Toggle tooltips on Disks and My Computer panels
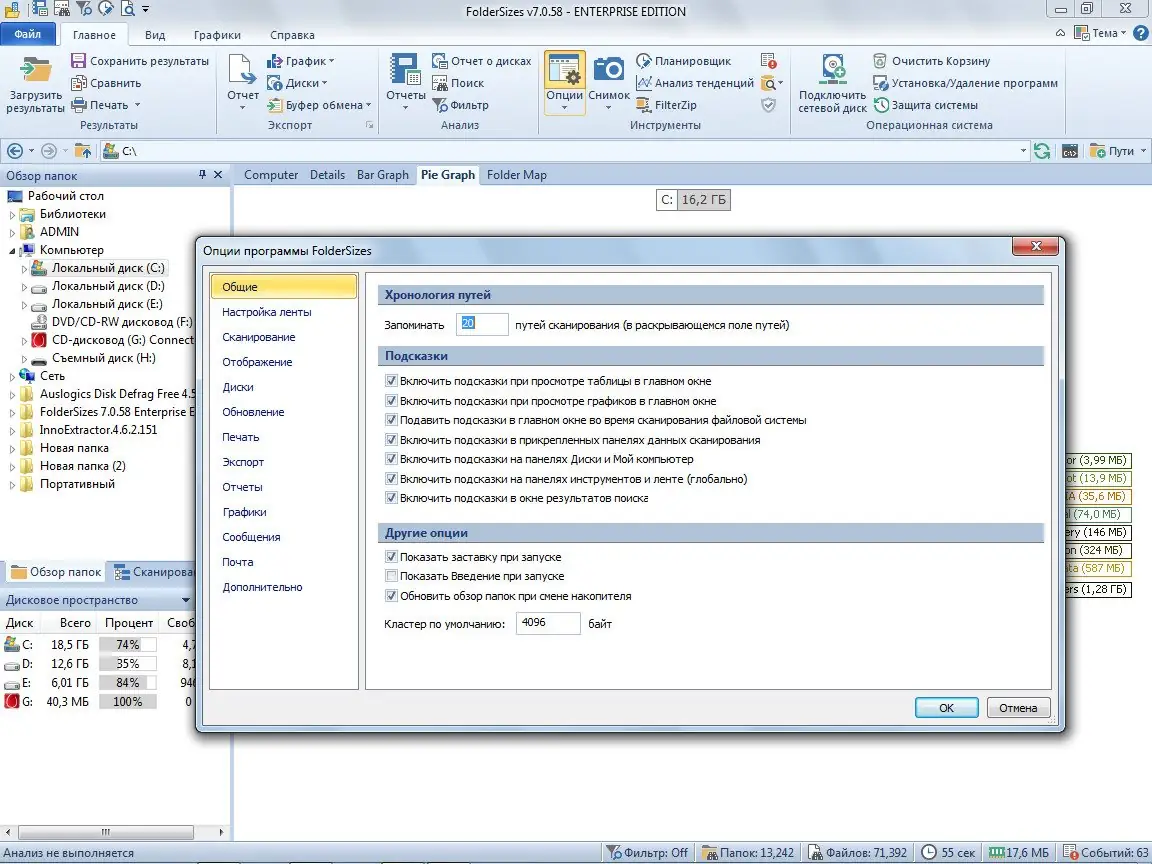The image size is (1152, 864). (391, 458)
